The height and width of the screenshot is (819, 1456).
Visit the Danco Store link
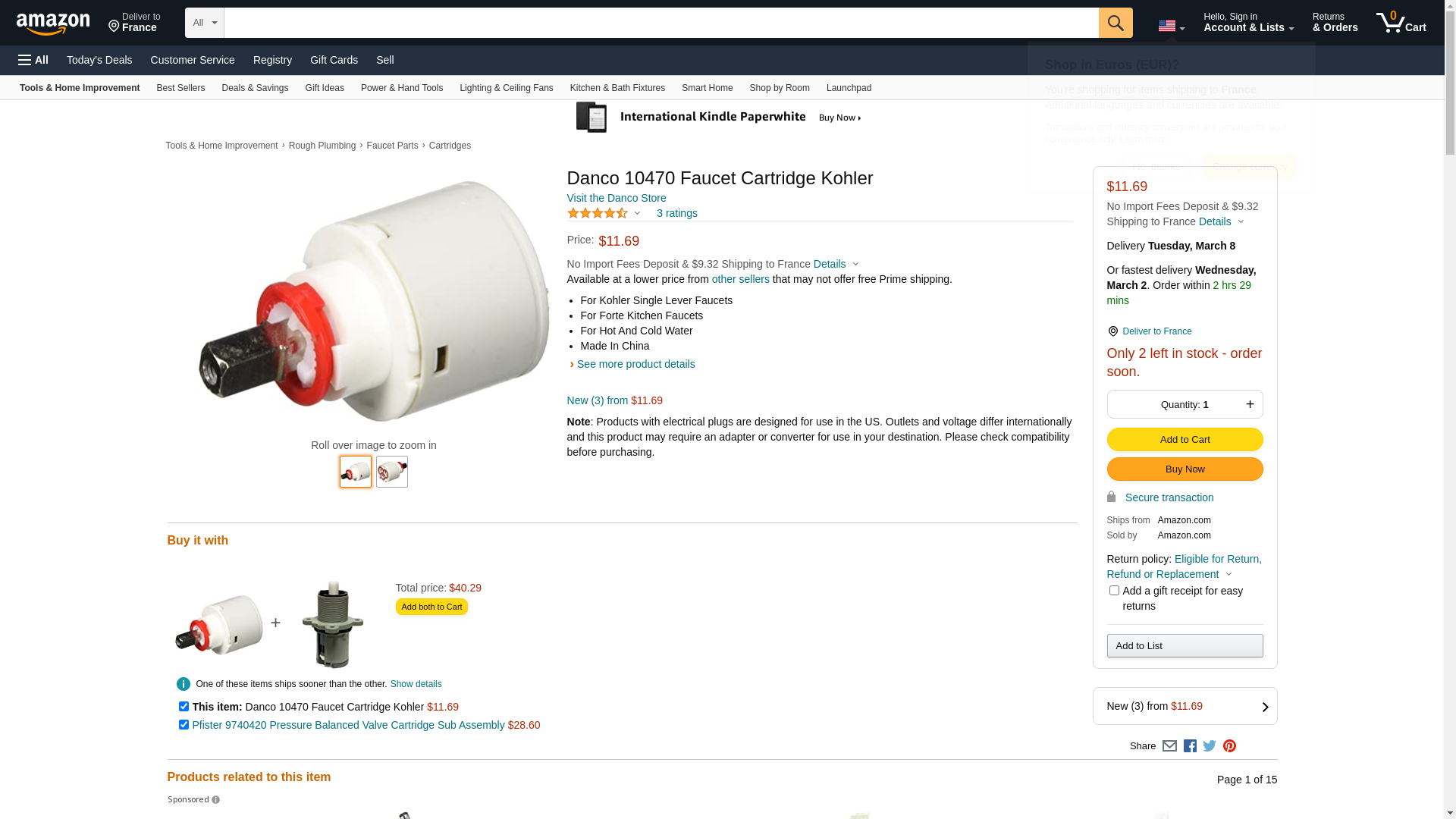pyautogui.click(x=617, y=198)
